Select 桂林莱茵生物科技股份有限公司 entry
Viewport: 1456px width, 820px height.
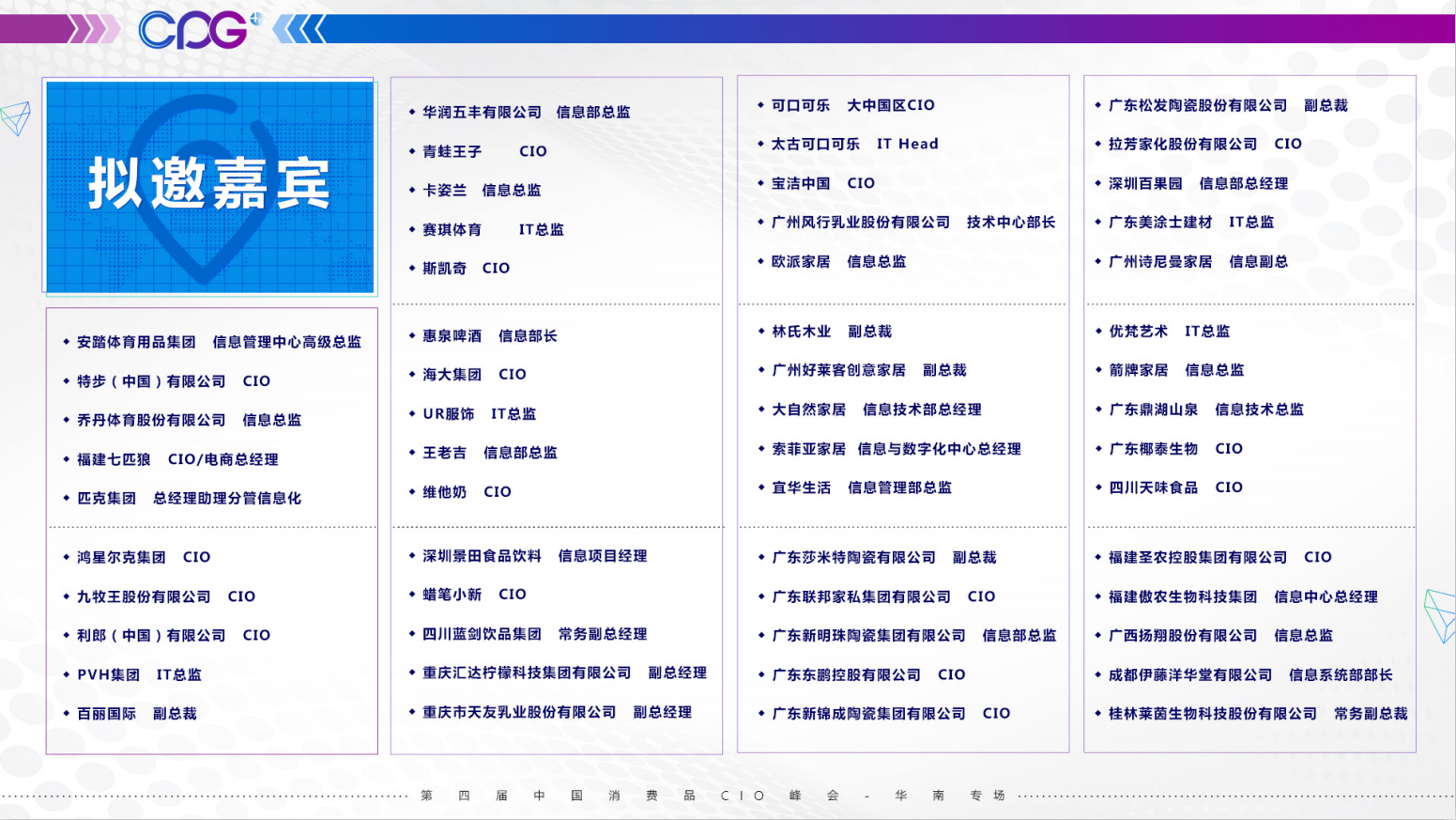pyautogui.click(x=1258, y=714)
